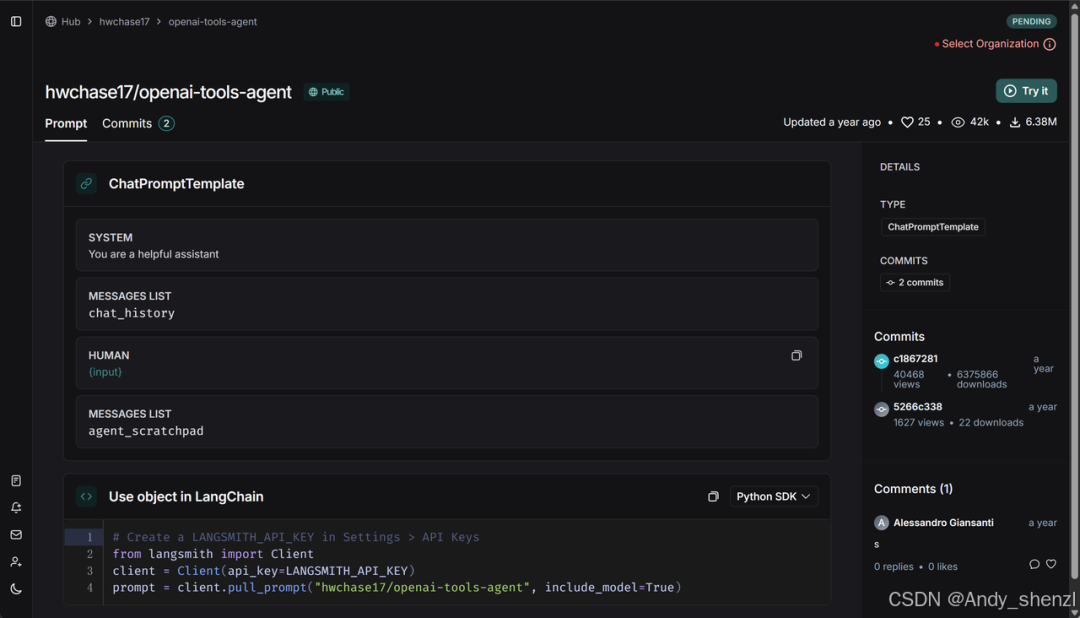
Task: Click the Comments (1) heading
Action: click(913, 488)
